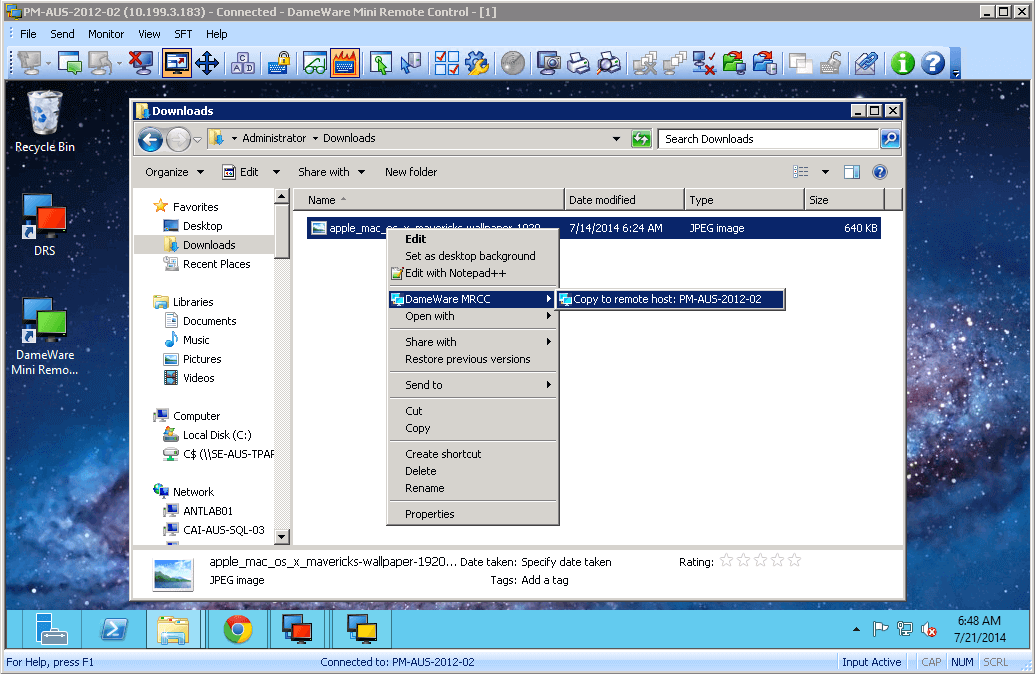Image resolution: width=1035 pixels, height=674 pixels.
Task: Open the Connect icon dropdown arrow
Action: [49, 64]
